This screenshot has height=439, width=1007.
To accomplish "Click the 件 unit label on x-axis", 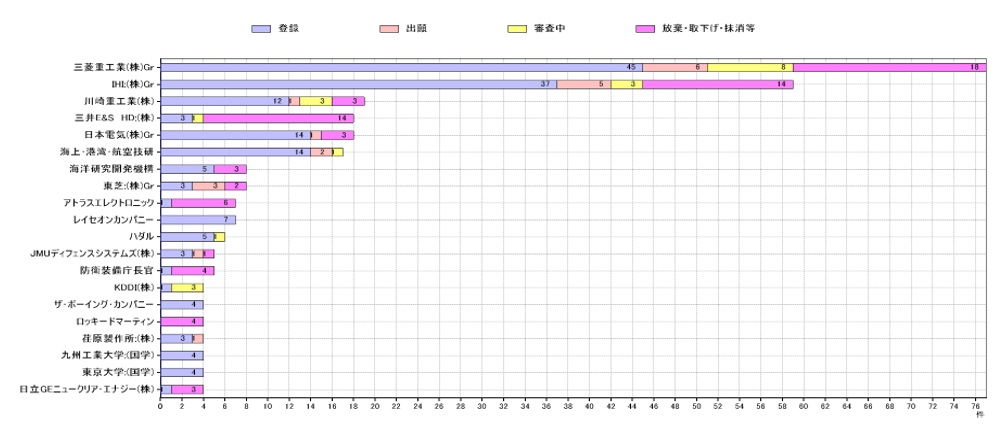I will coord(980,414).
